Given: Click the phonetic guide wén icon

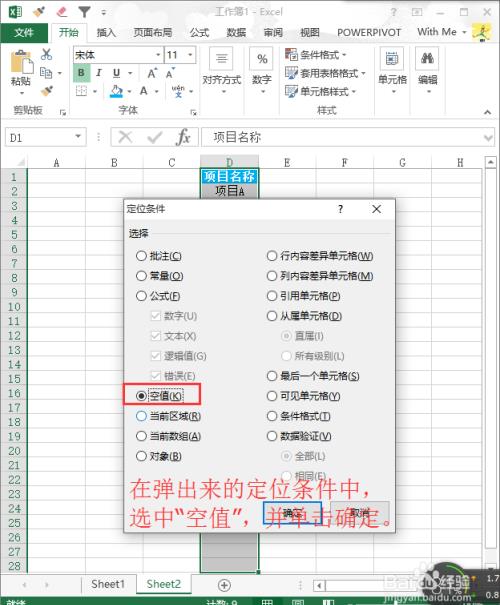Looking at the screenshot, I should (178, 91).
